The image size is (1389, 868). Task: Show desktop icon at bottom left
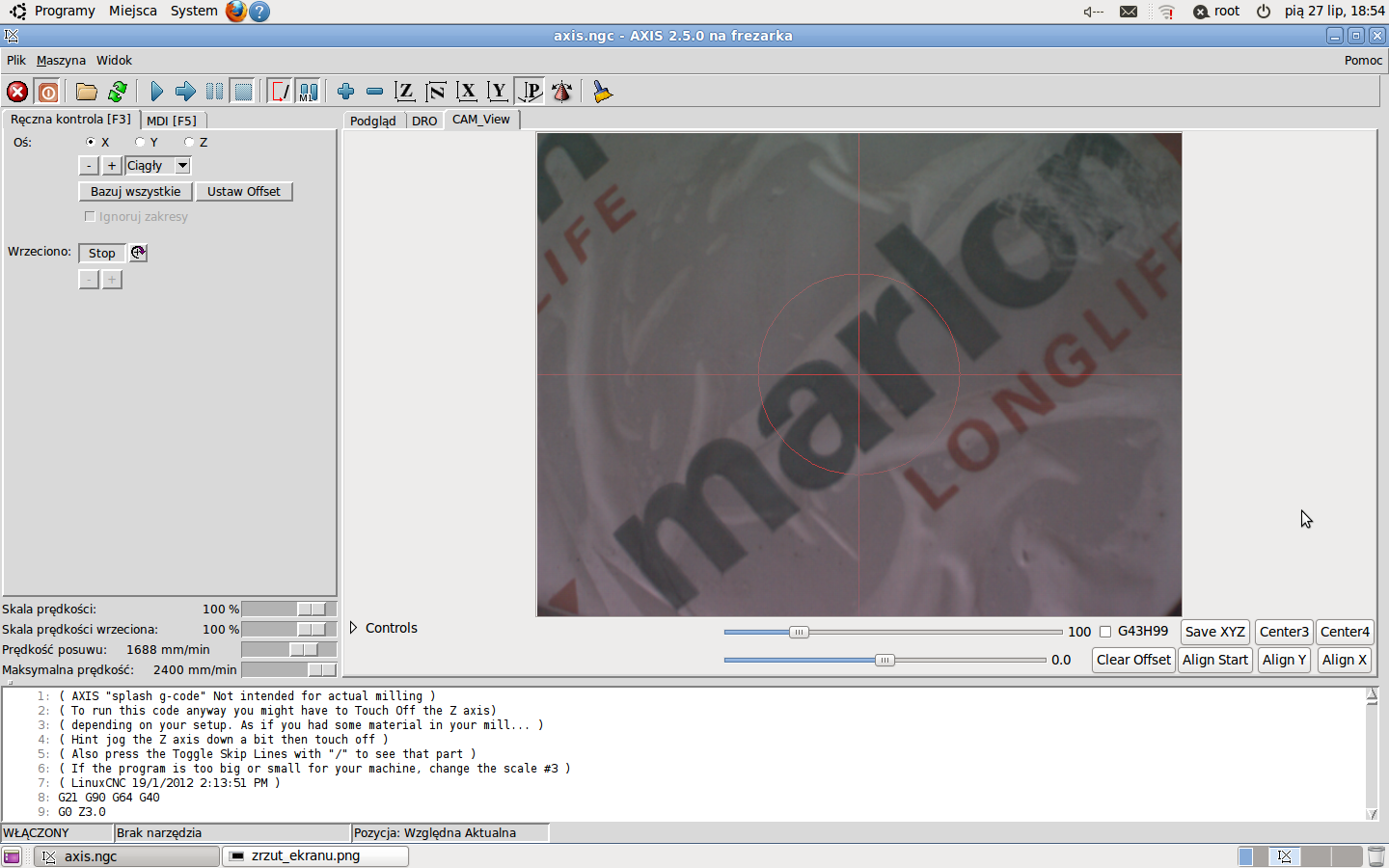point(12,856)
